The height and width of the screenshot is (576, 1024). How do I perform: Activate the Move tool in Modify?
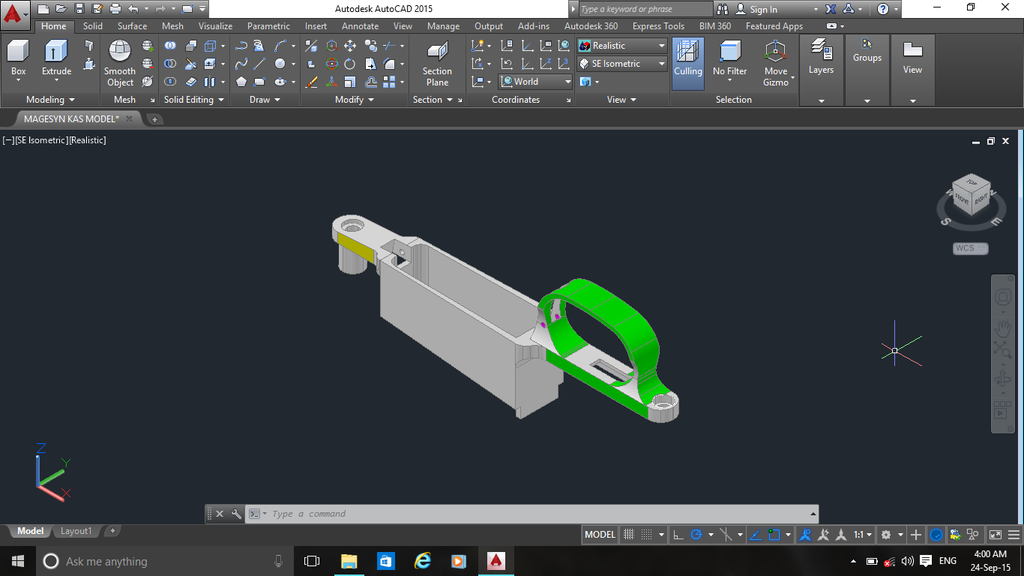(x=350, y=46)
